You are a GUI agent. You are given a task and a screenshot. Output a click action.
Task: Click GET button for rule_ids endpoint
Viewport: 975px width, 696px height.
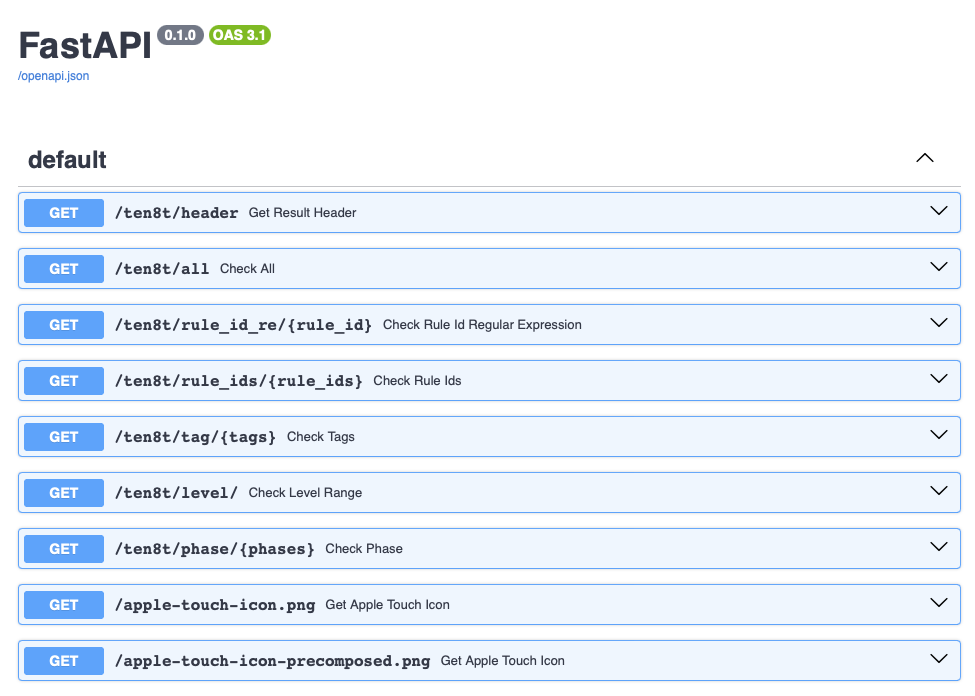(x=64, y=381)
